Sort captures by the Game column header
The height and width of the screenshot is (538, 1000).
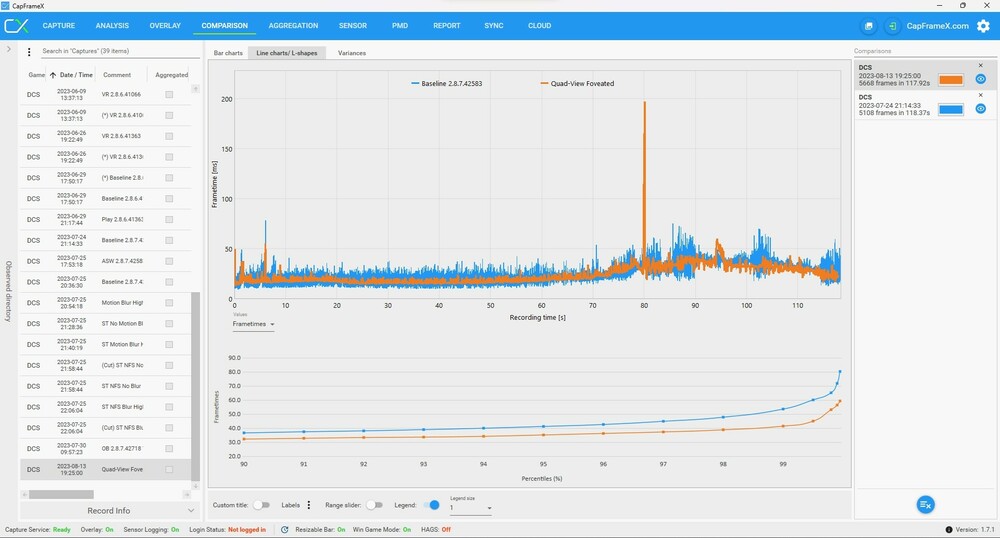[x=36, y=75]
